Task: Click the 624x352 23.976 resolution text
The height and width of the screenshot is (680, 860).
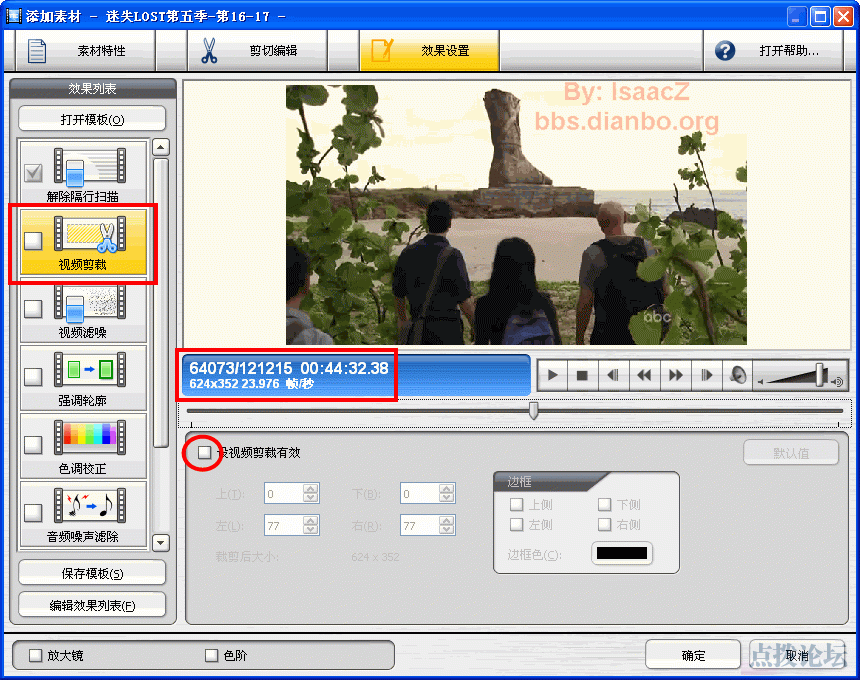Action: [x=251, y=384]
